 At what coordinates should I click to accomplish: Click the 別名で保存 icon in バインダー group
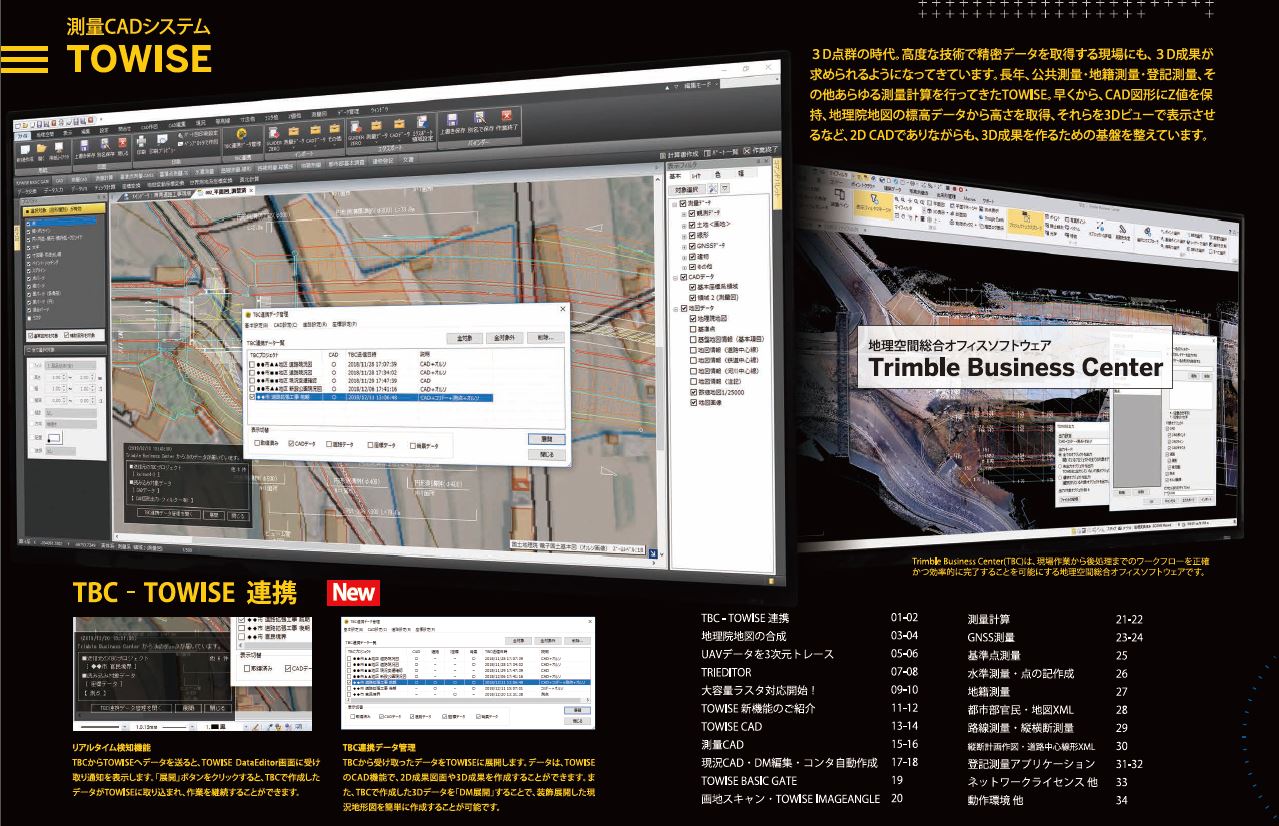(480, 118)
